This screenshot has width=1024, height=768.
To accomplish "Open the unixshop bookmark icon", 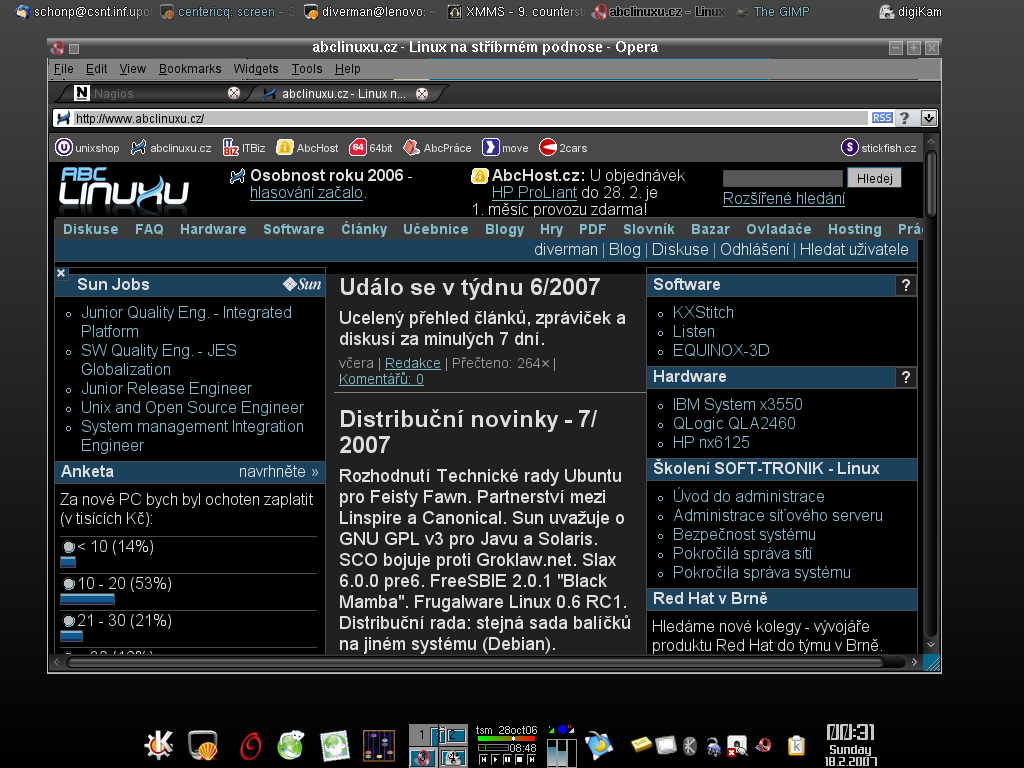I will point(63,148).
